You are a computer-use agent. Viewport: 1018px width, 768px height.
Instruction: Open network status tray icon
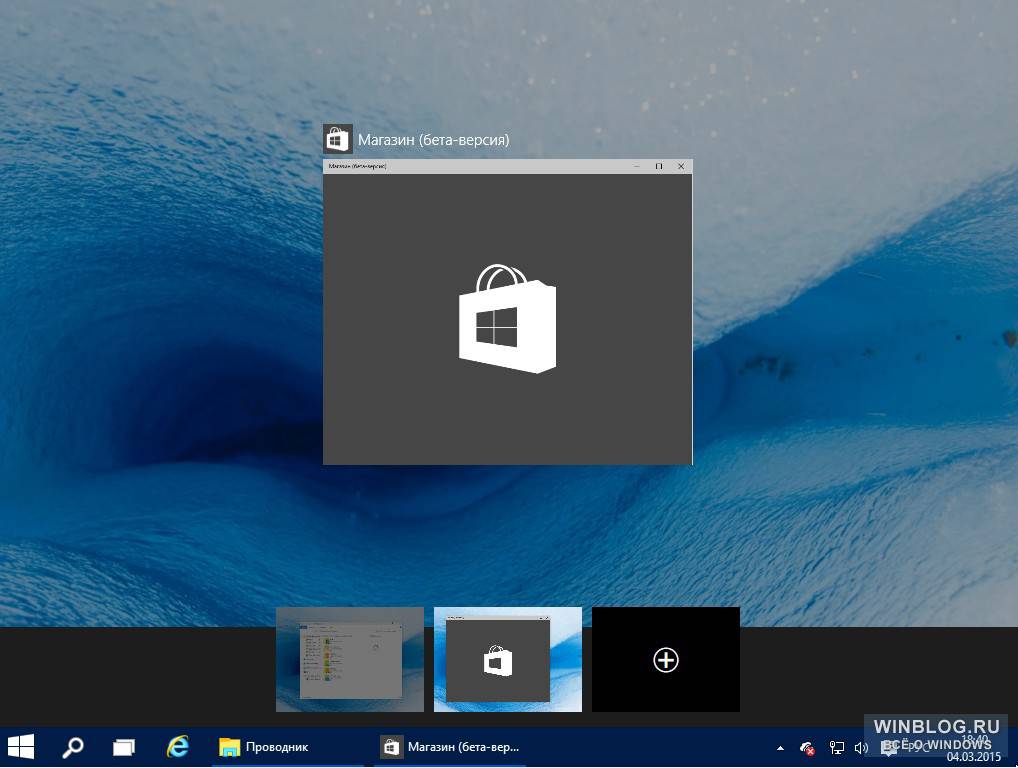837,748
